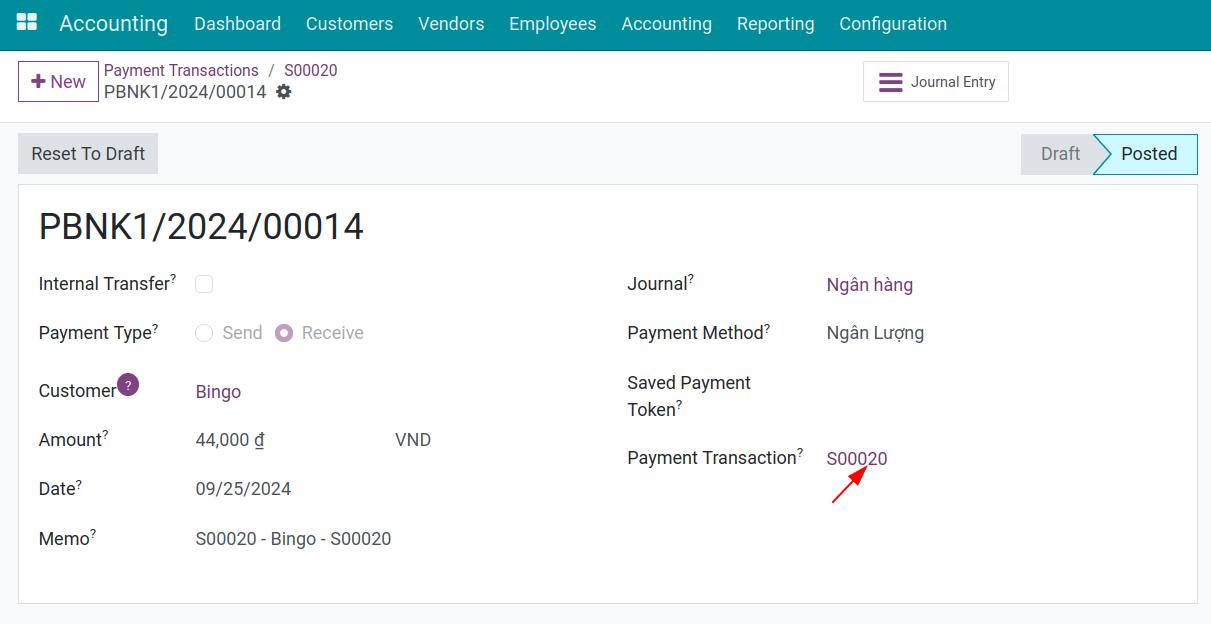
Task: Click the Saved Payment Token label
Action: (x=689, y=396)
